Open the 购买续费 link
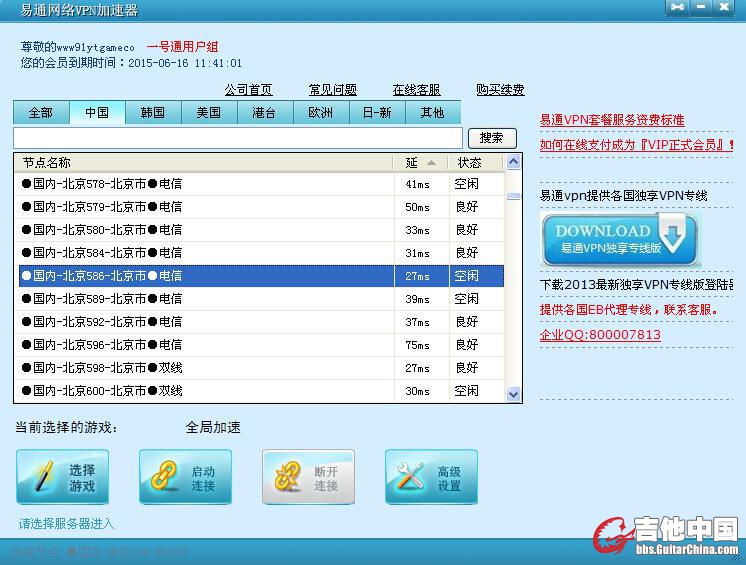746x565 pixels. click(x=501, y=89)
